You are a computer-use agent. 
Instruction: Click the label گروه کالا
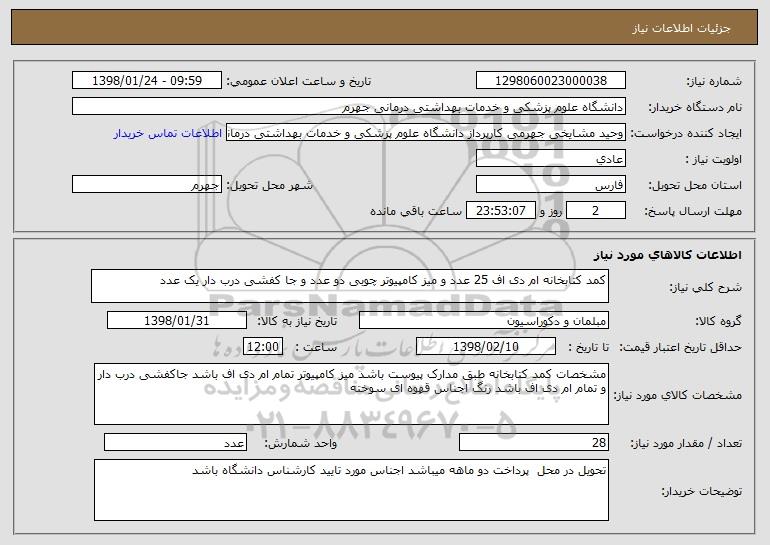pos(718,321)
